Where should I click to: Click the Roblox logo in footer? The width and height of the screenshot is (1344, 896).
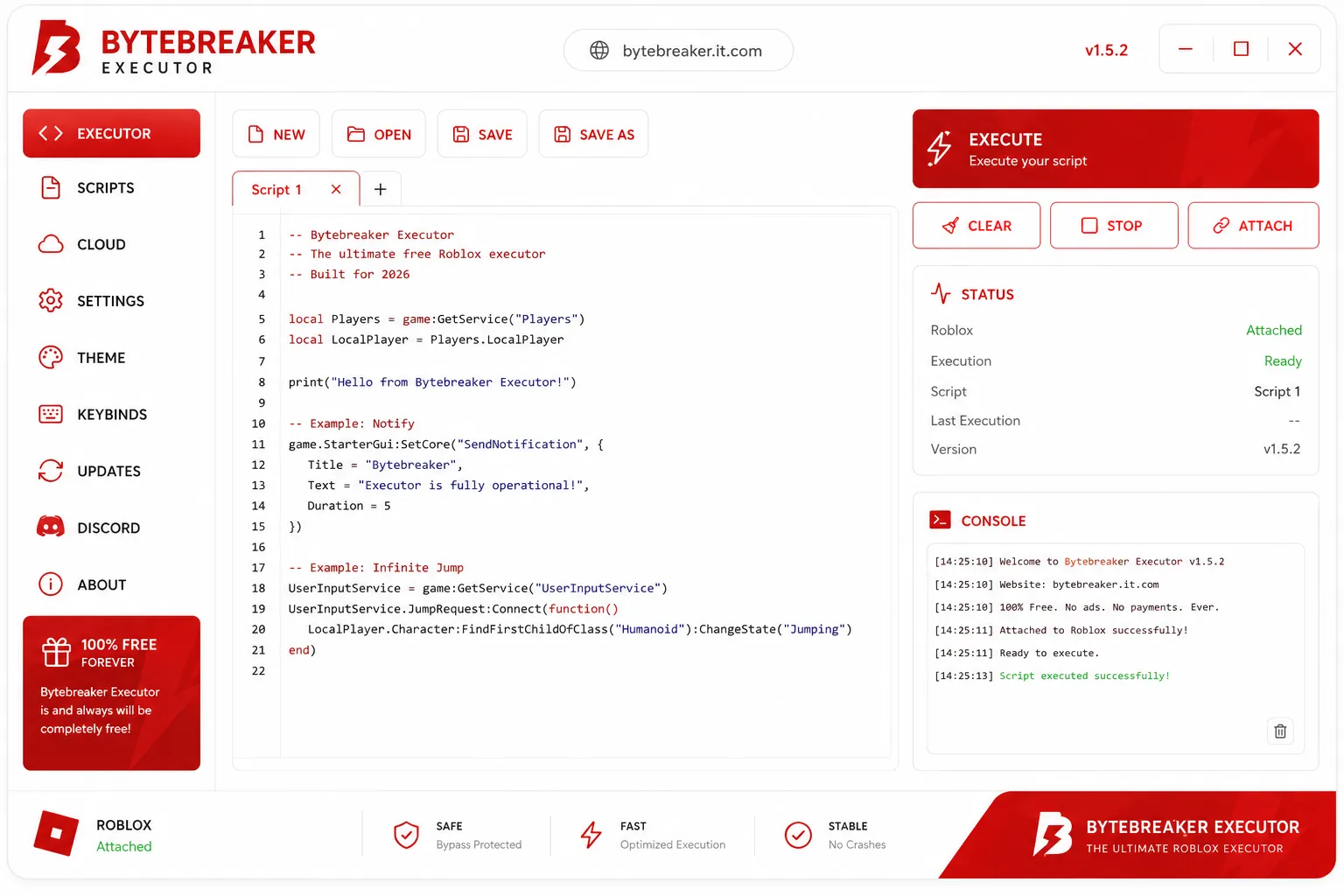[x=56, y=833]
